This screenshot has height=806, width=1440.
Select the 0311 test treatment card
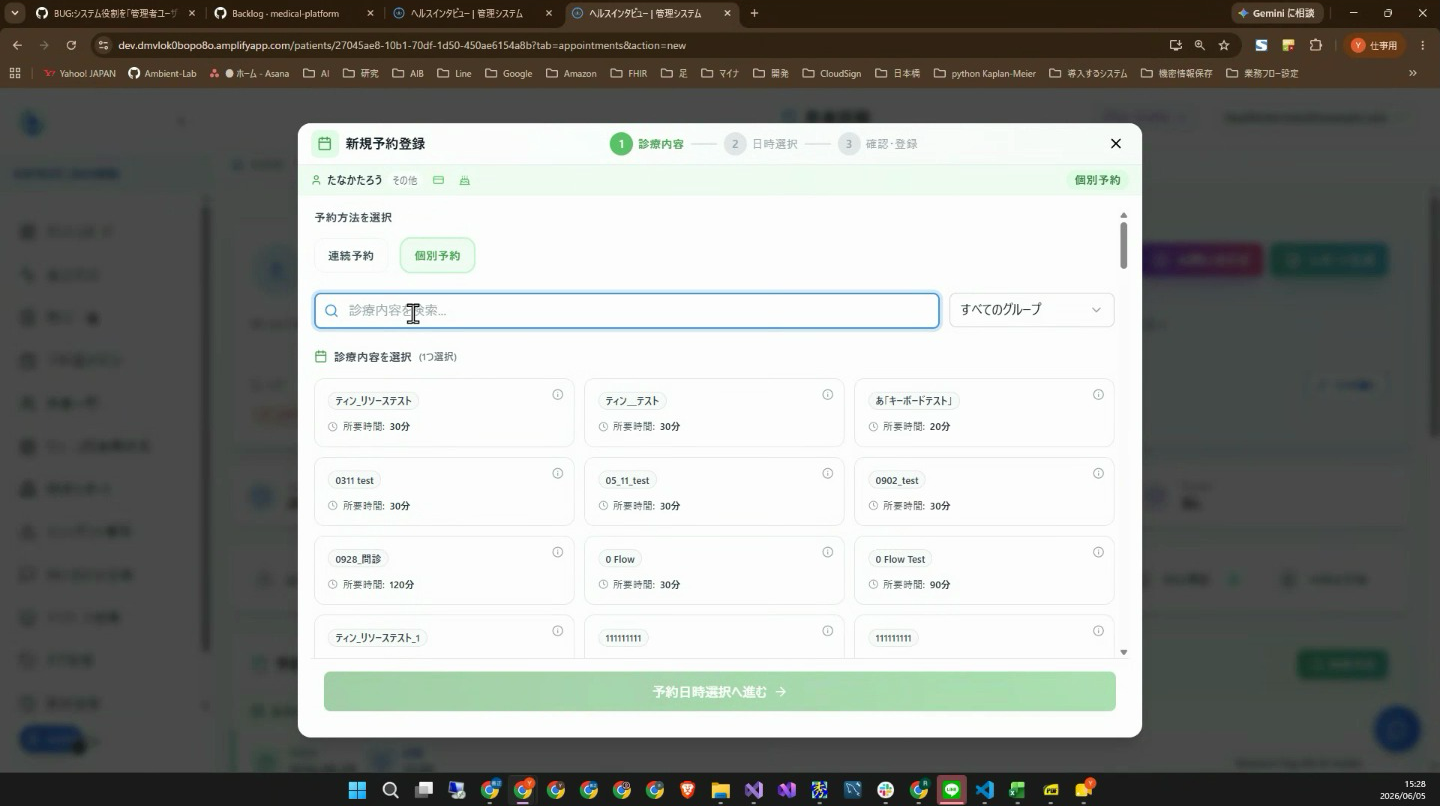(x=444, y=491)
